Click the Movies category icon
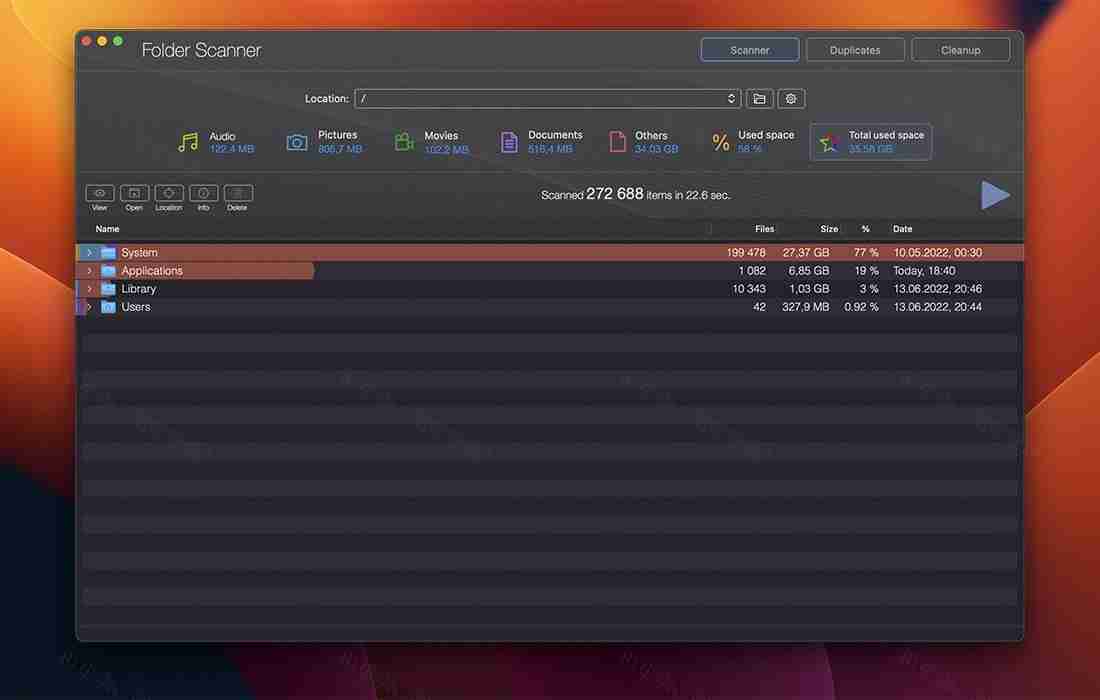 pyautogui.click(x=403, y=141)
